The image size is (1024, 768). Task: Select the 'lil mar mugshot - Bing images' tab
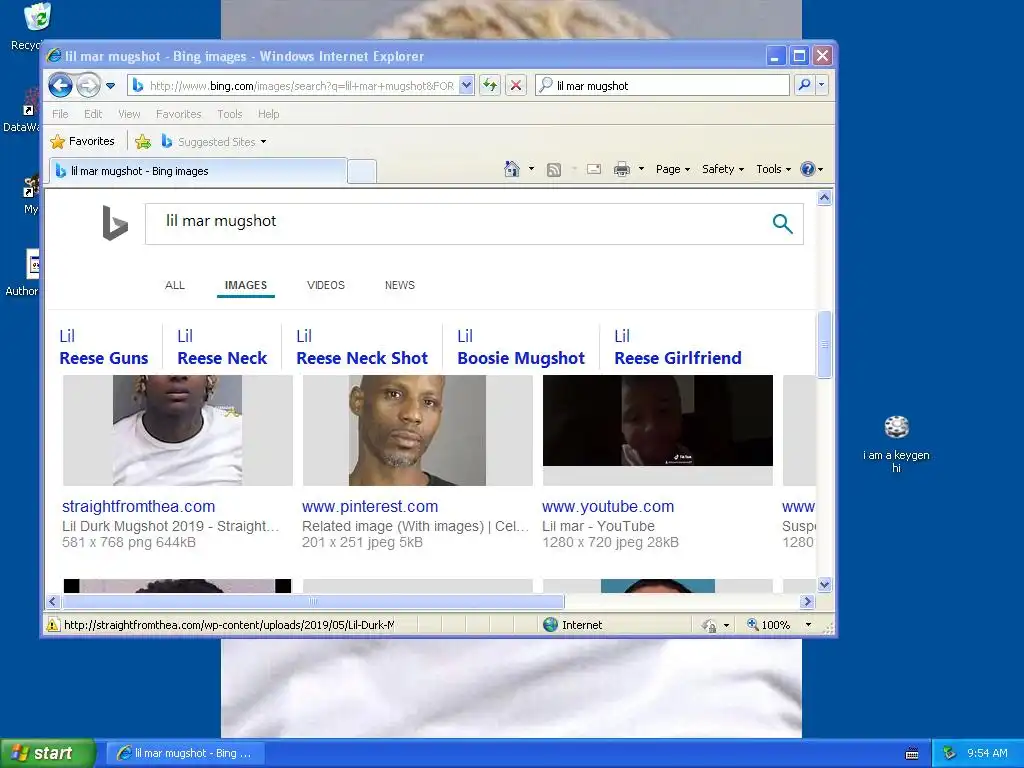coord(197,171)
